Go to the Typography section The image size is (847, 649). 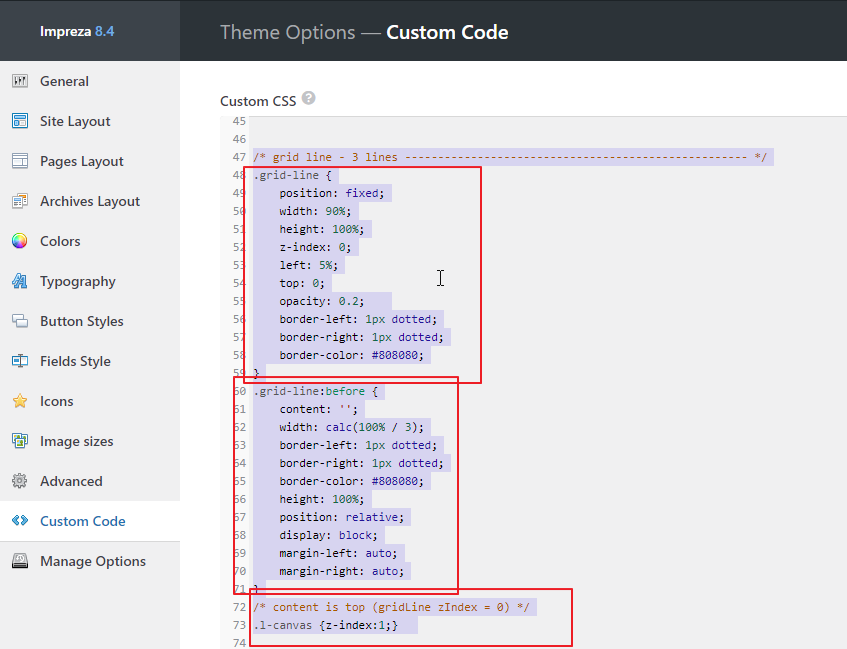click(x=90, y=281)
